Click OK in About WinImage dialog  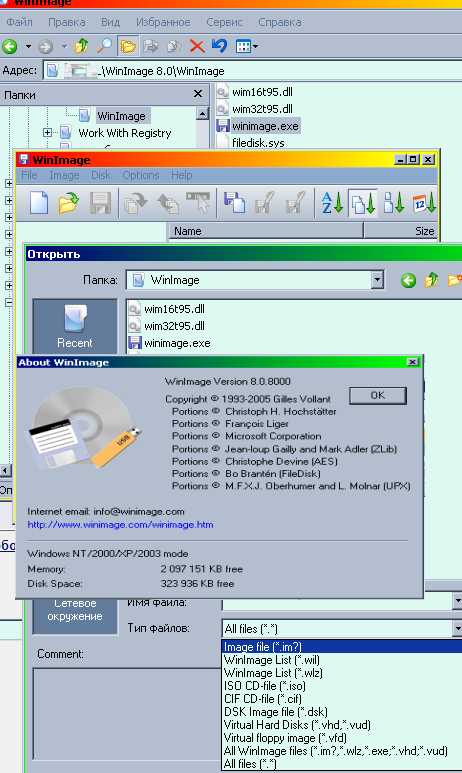378,395
